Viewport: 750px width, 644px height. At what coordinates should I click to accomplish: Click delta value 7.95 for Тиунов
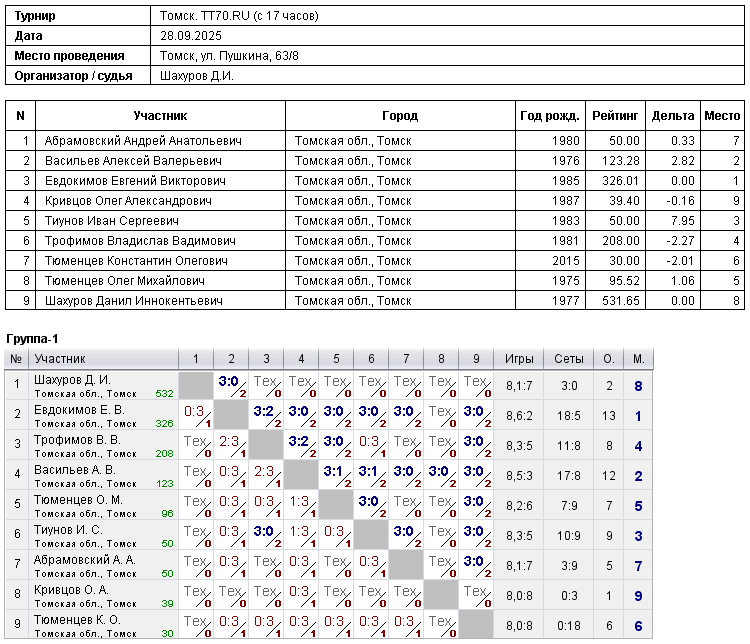pos(682,221)
